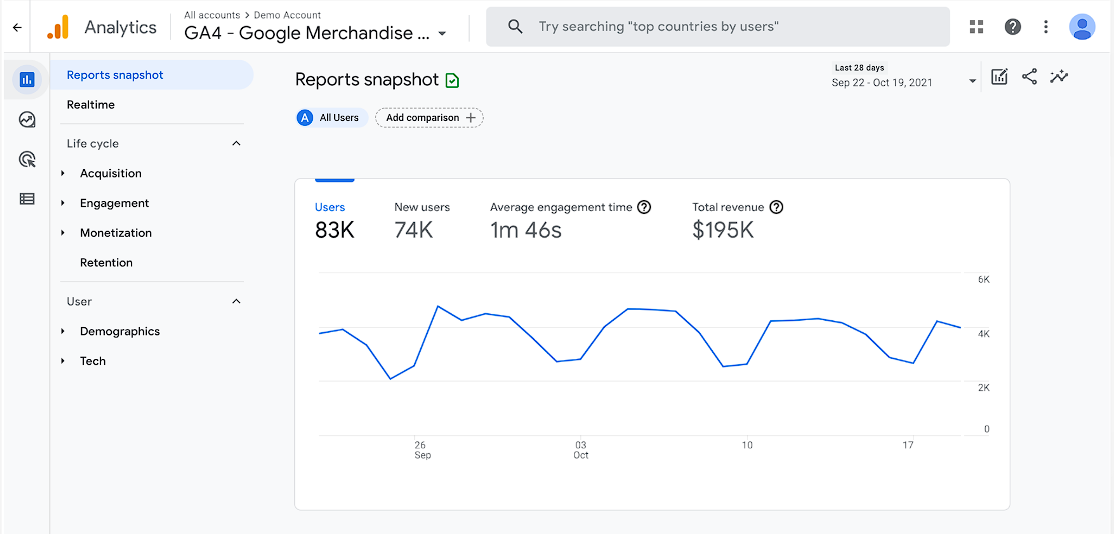
Task: Click the All accounts breadcrumb link
Action: (212, 15)
